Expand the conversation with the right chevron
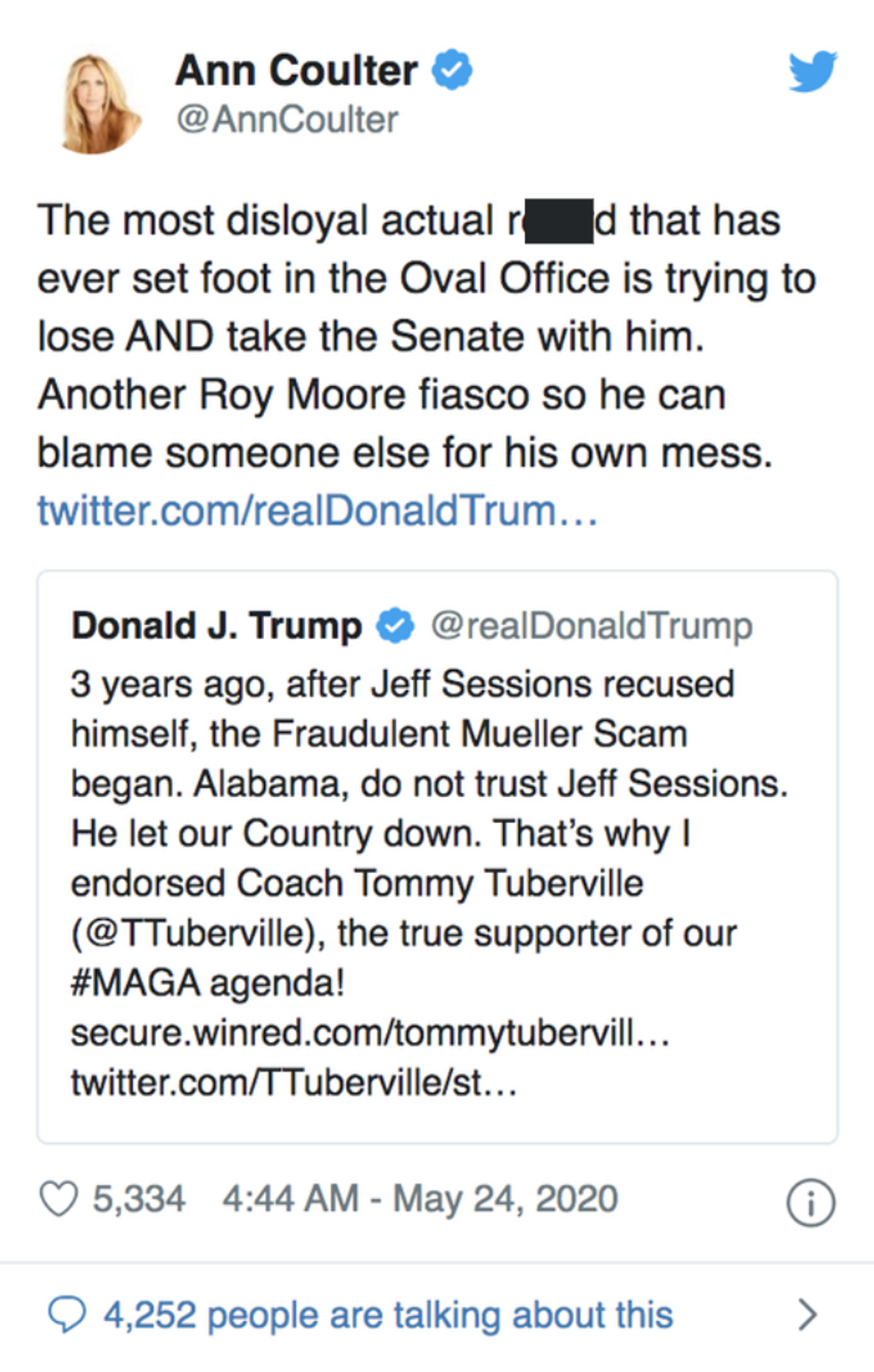 [806, 1314]
